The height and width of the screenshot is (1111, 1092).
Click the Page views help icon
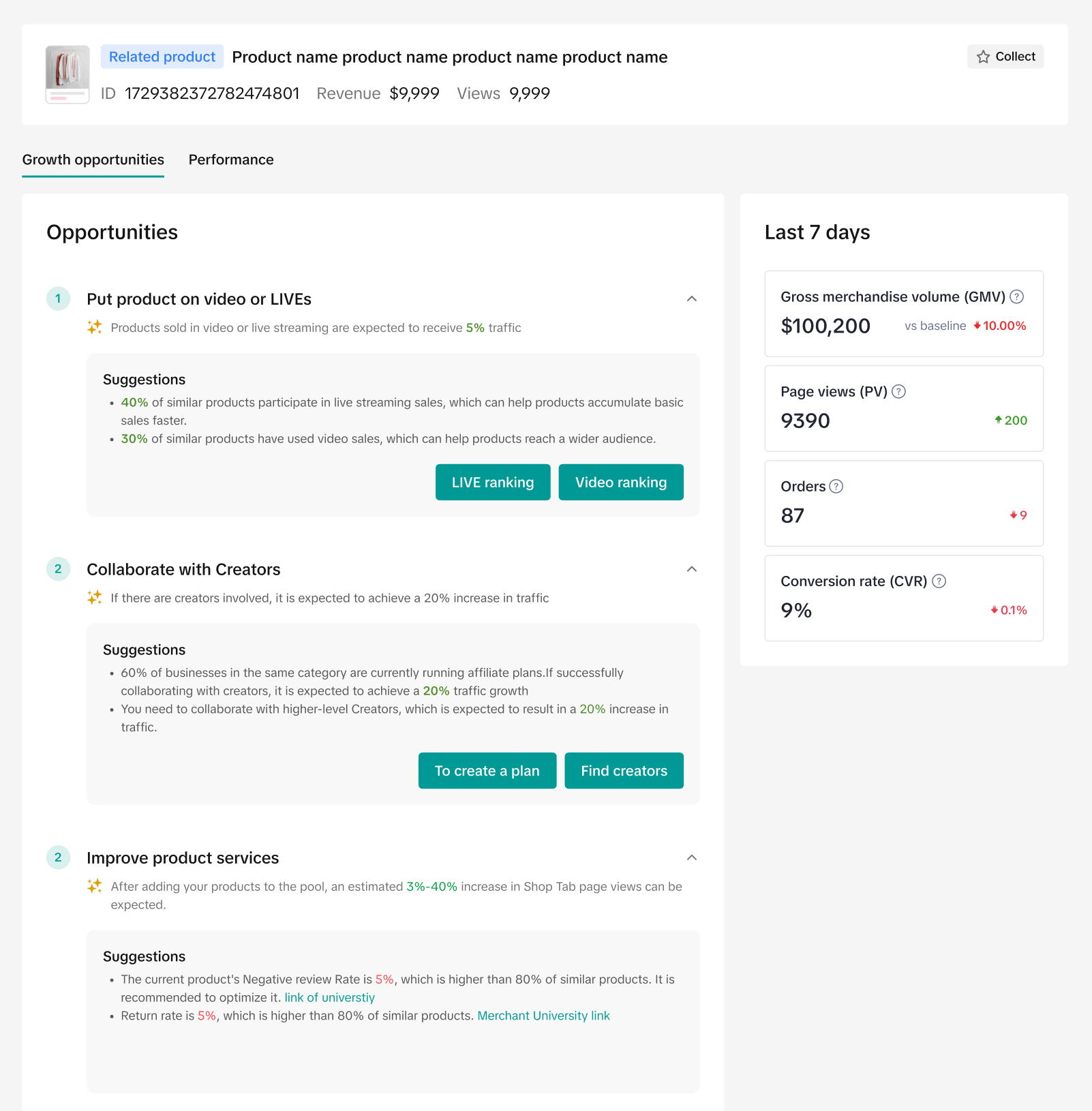(x=898, y=391)
